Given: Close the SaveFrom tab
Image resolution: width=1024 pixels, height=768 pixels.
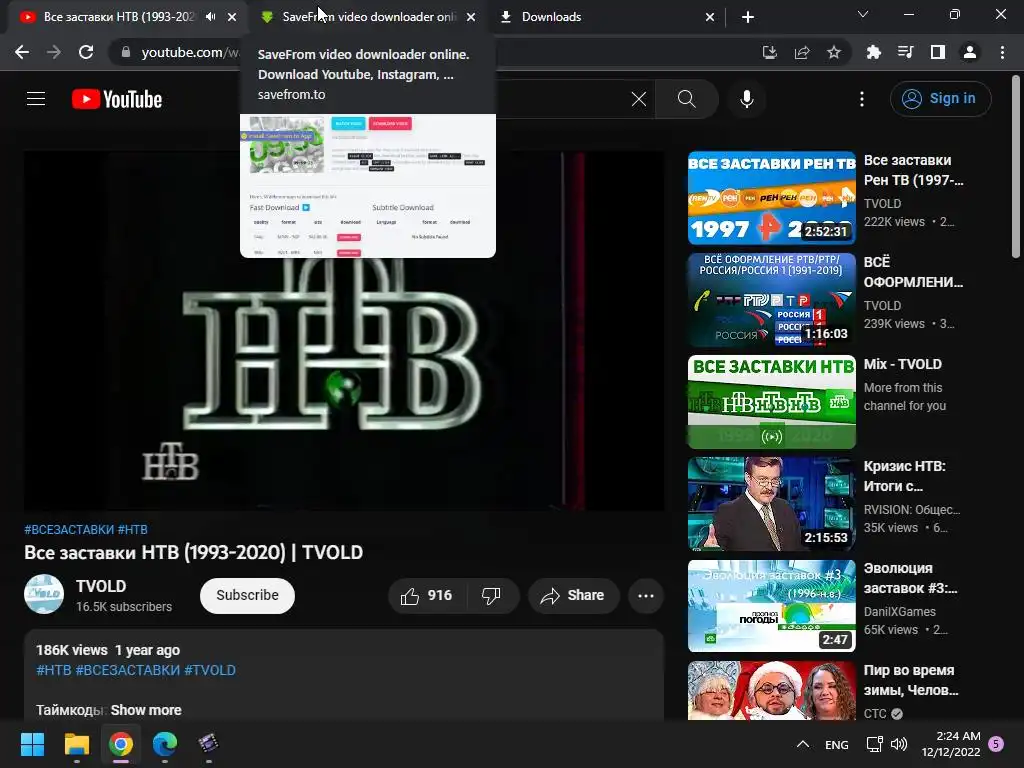Looking at the screenshot, I should [471, 17].
